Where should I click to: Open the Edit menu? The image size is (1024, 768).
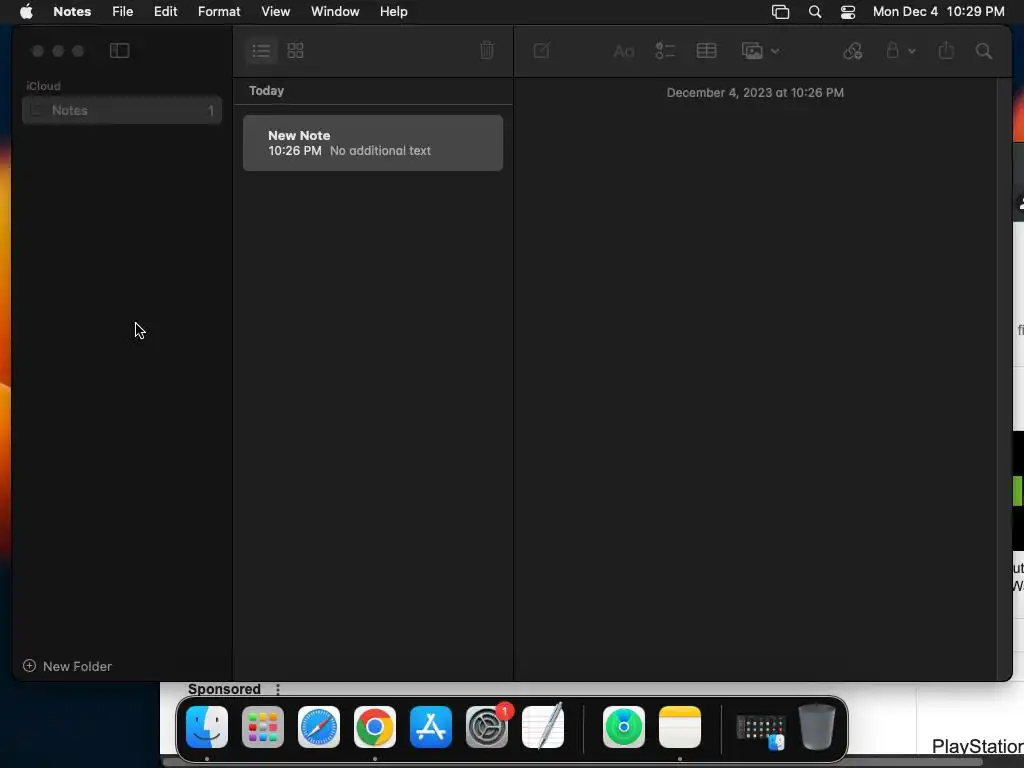(x=165, y=11)
